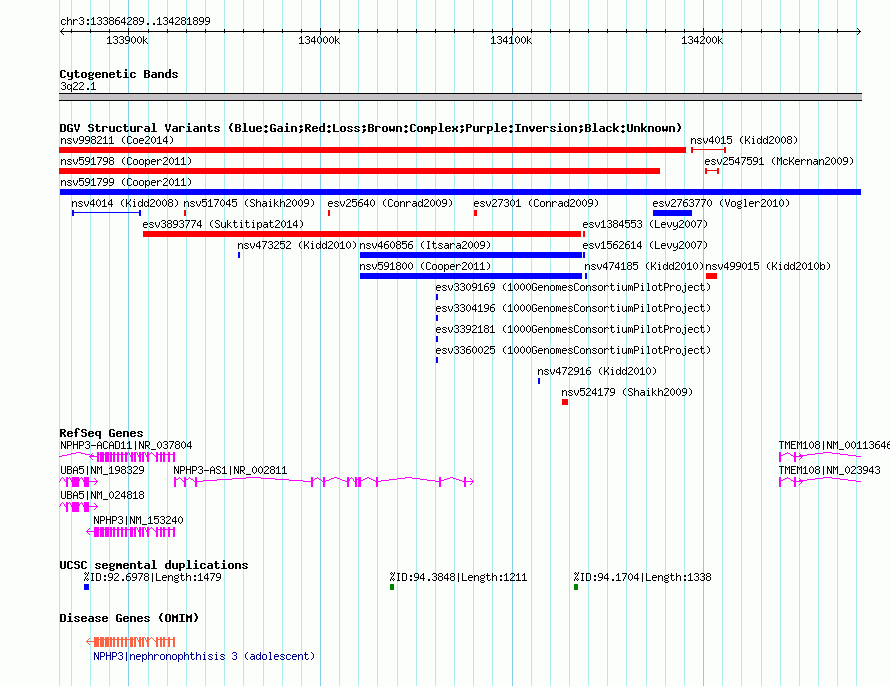This screenshot has width=890, height=686.
Task: Click gene label TMEM108|NM_023943
Action: pos(829,470)
